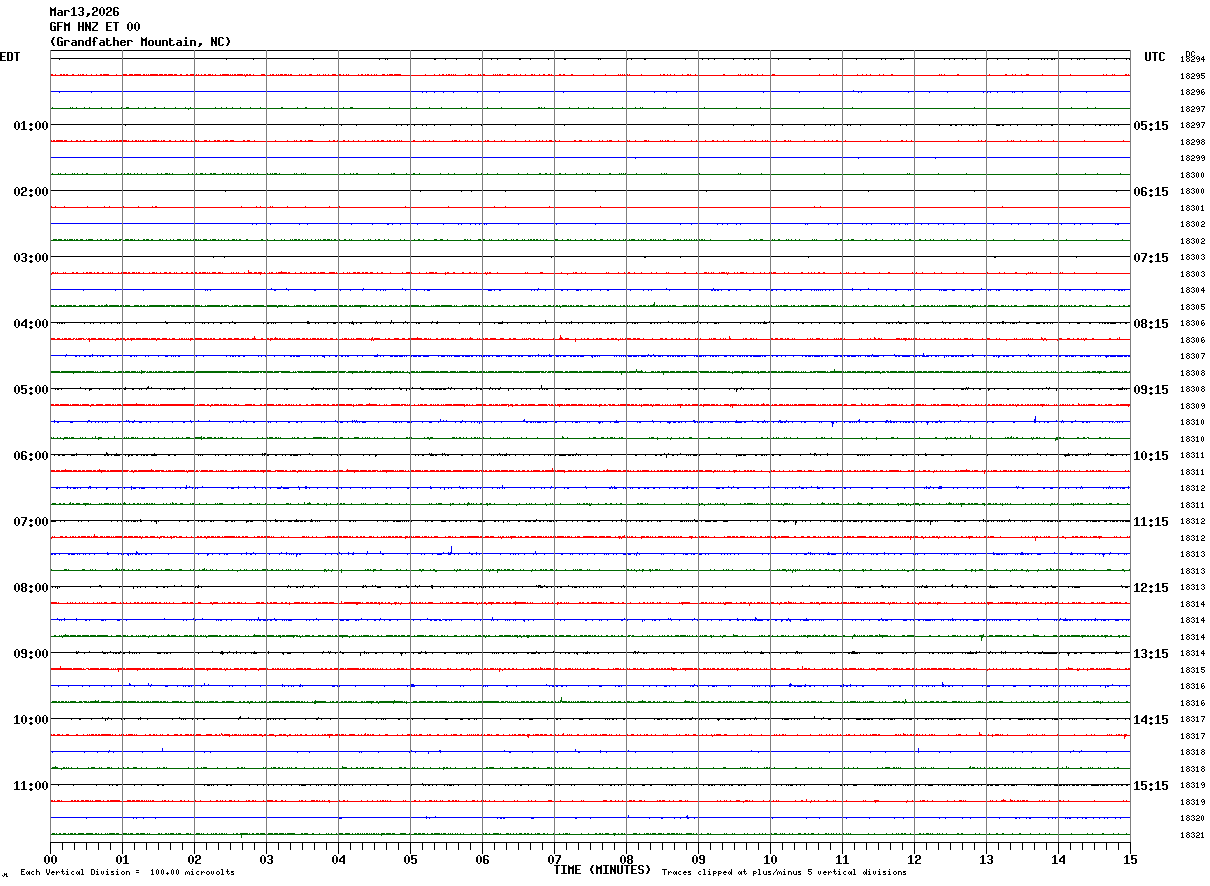
Task: Click the "05" minute label on time axis
Action: click(x=410, y=859)
